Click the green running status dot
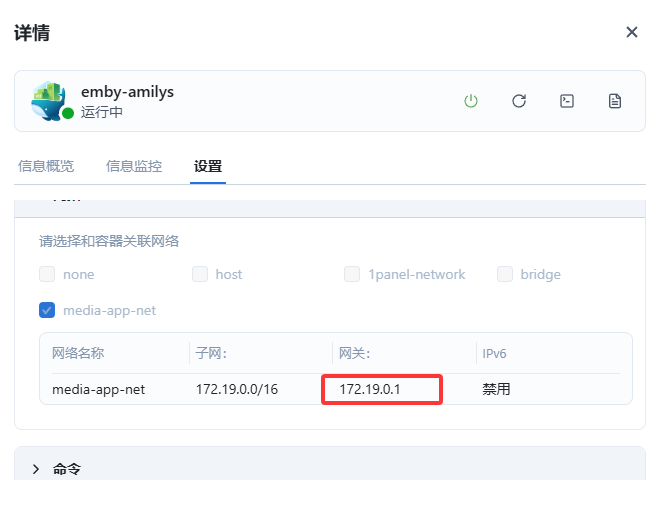Viewport: 657px width, 524px height. [x=68, y=114]
